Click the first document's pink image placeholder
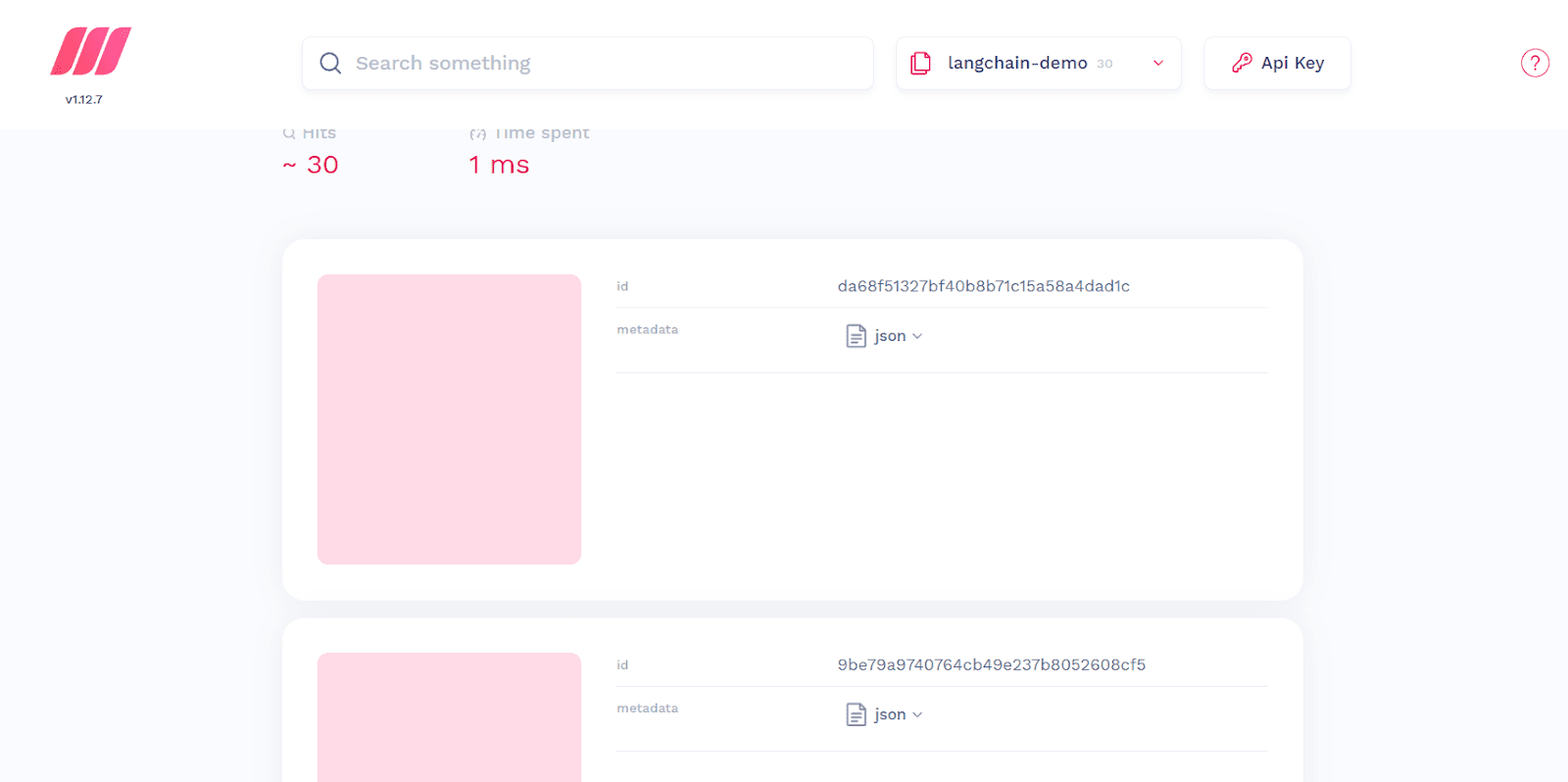 click(449, 418)
